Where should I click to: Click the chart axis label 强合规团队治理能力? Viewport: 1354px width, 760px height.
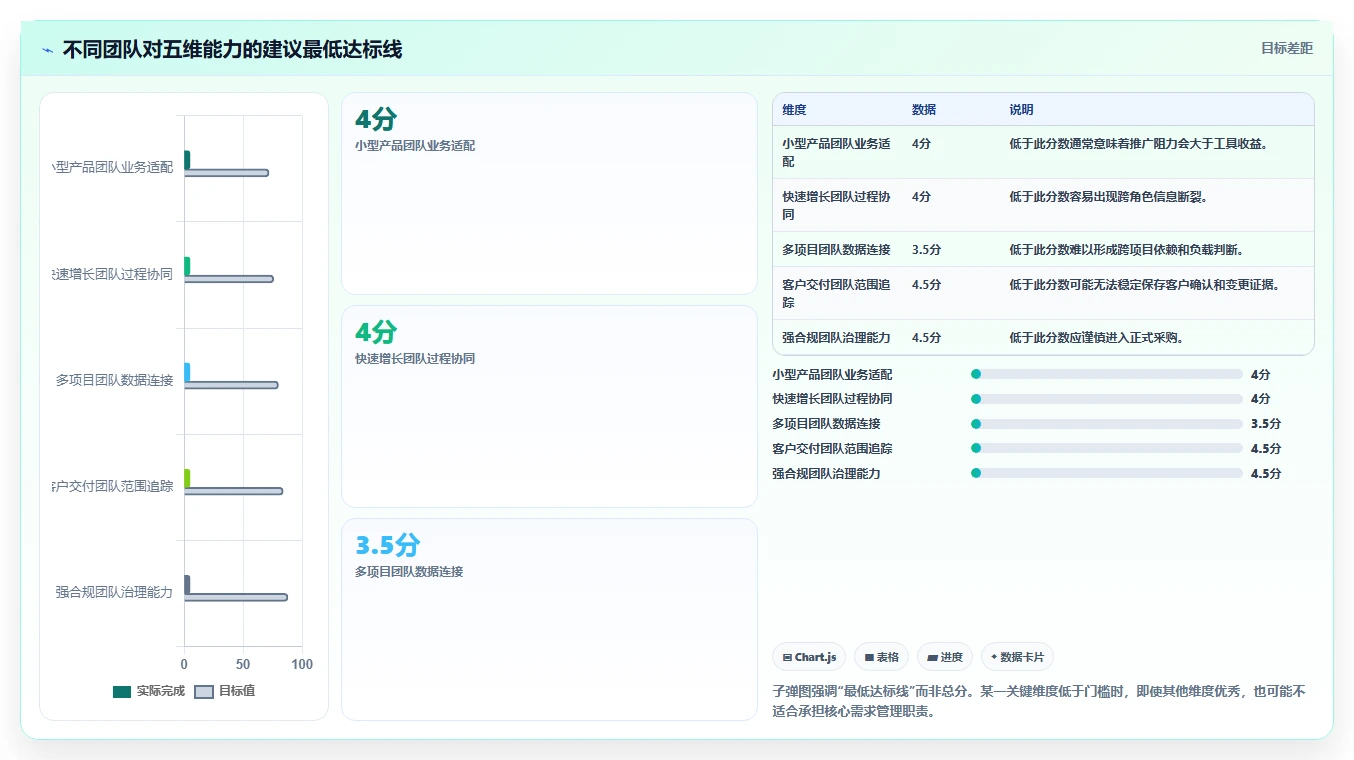pos(114,592)
